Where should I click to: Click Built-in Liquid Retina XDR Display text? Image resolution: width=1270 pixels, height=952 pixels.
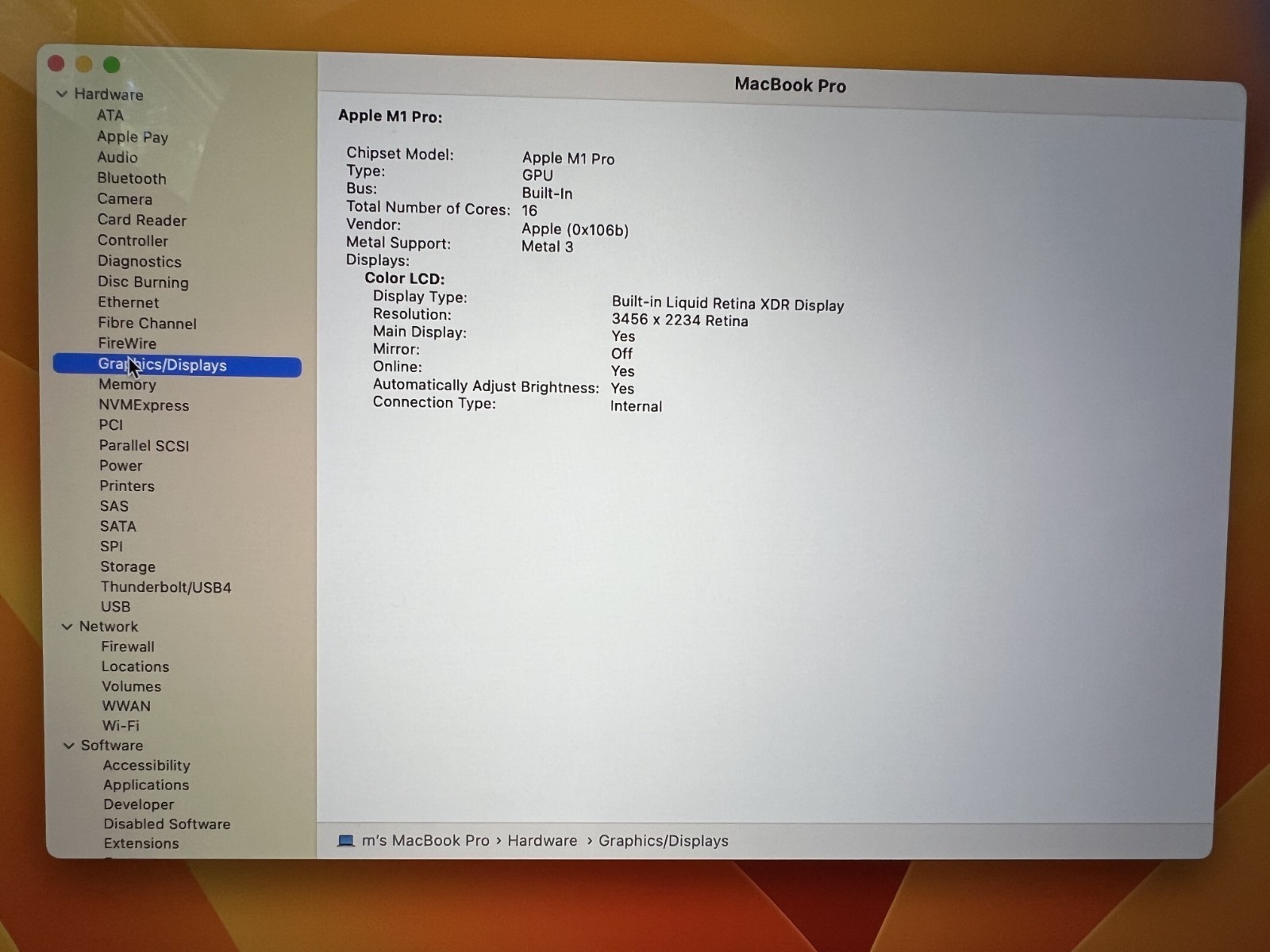(728, 304)
